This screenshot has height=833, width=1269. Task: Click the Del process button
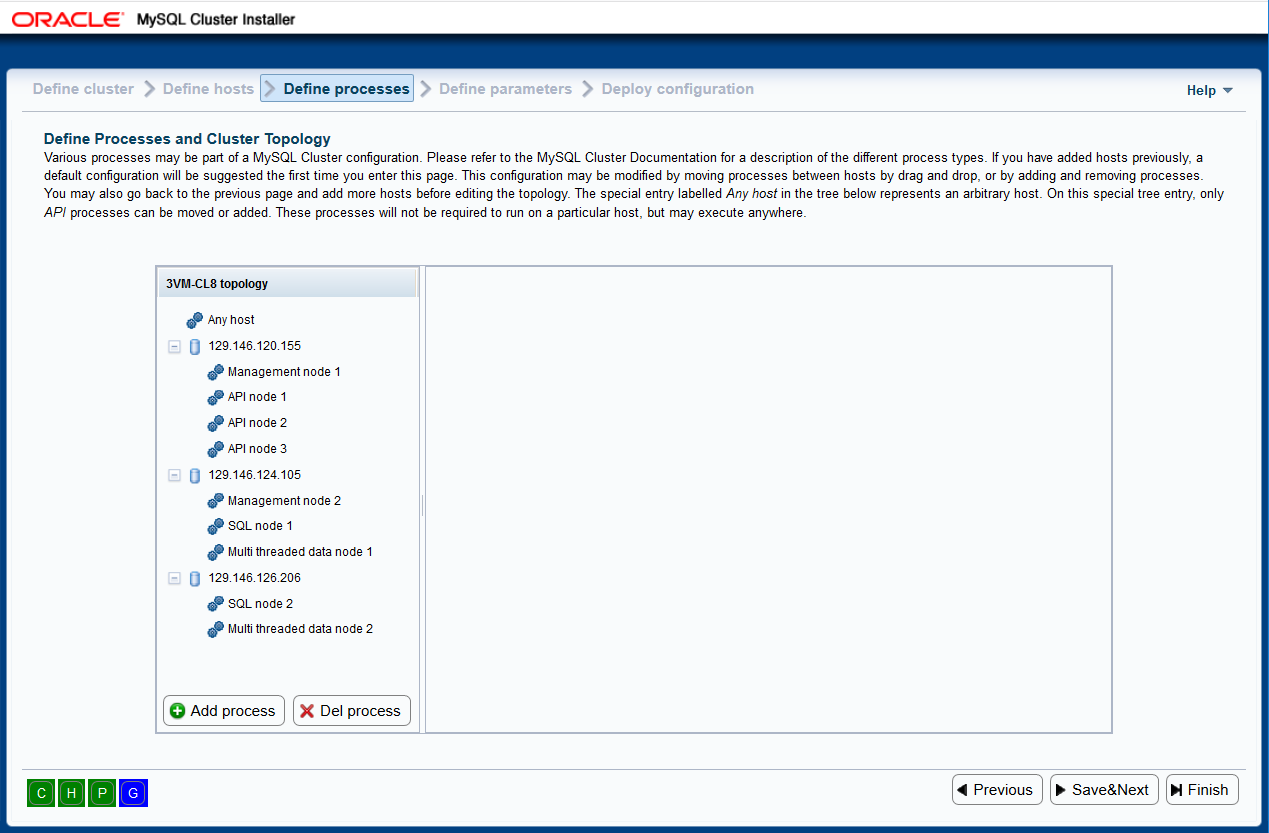click(352, 711)
